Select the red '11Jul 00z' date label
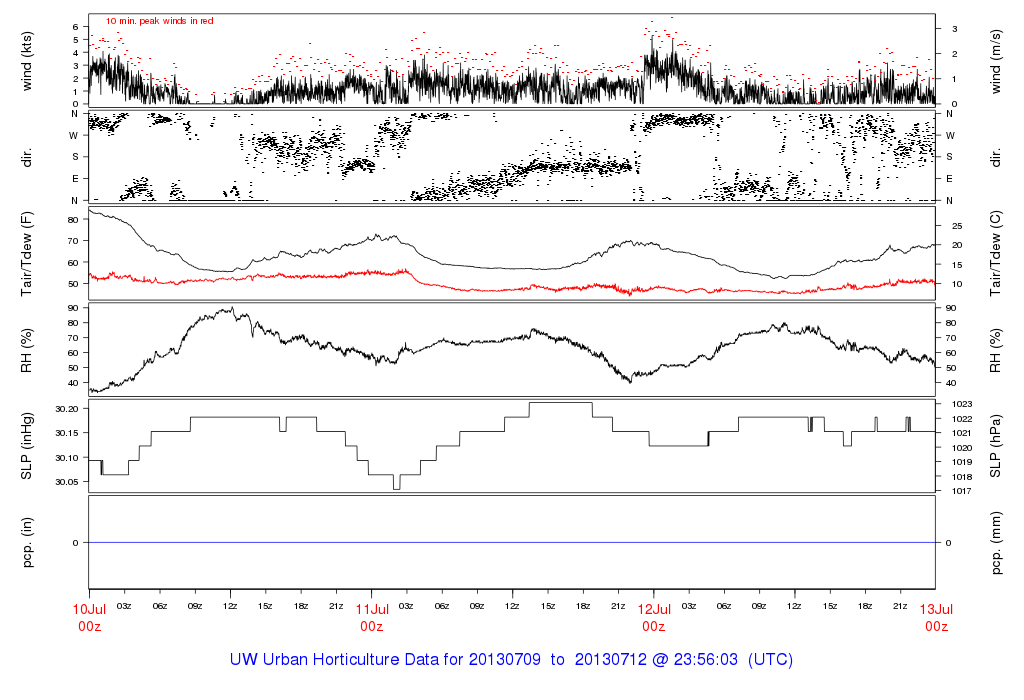Screen dimensions: 1024x700 (x=372, y=618)
